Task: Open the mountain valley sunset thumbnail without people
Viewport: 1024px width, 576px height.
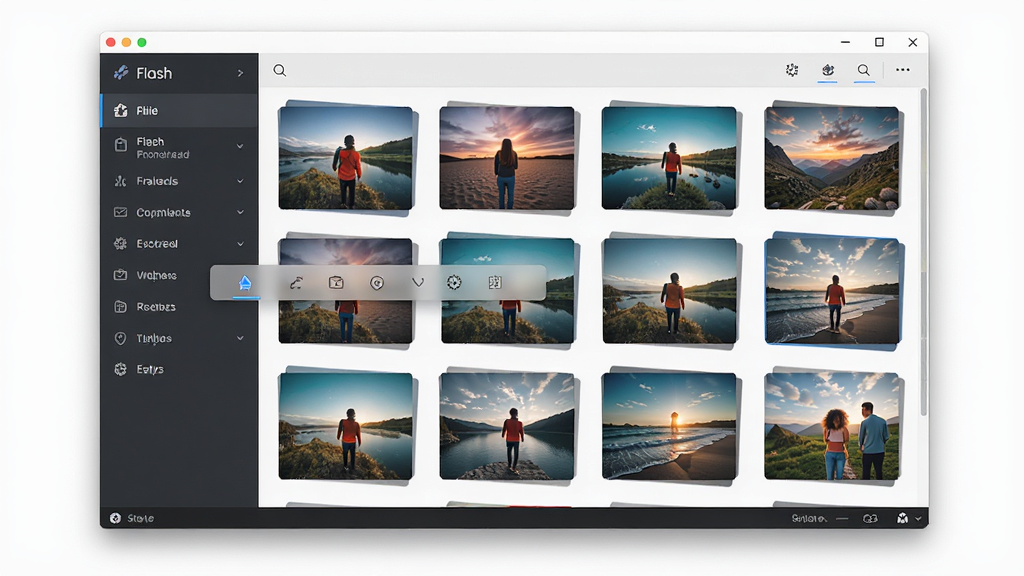Action: tap(831, 157)
